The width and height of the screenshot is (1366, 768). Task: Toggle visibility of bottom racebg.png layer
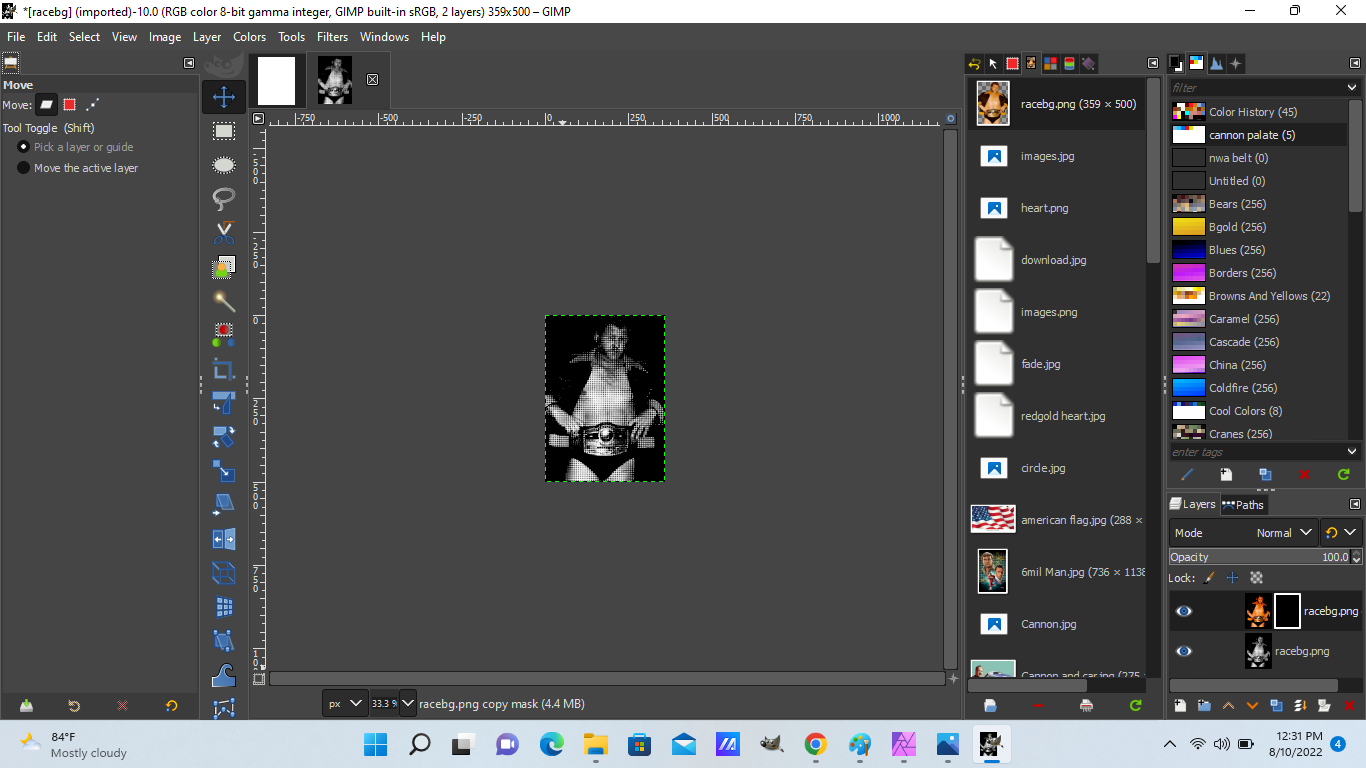coord(1184,651)
